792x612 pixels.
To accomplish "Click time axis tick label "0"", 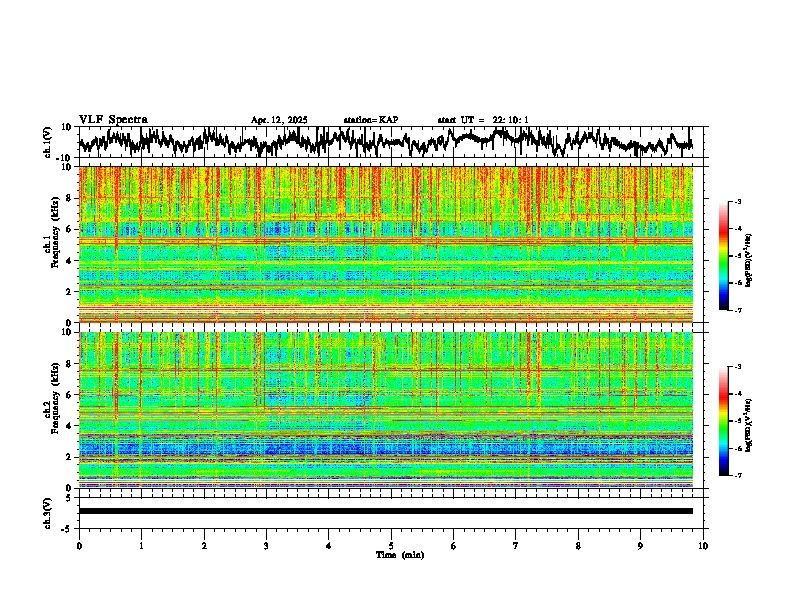I will click(x=79, y=546).
